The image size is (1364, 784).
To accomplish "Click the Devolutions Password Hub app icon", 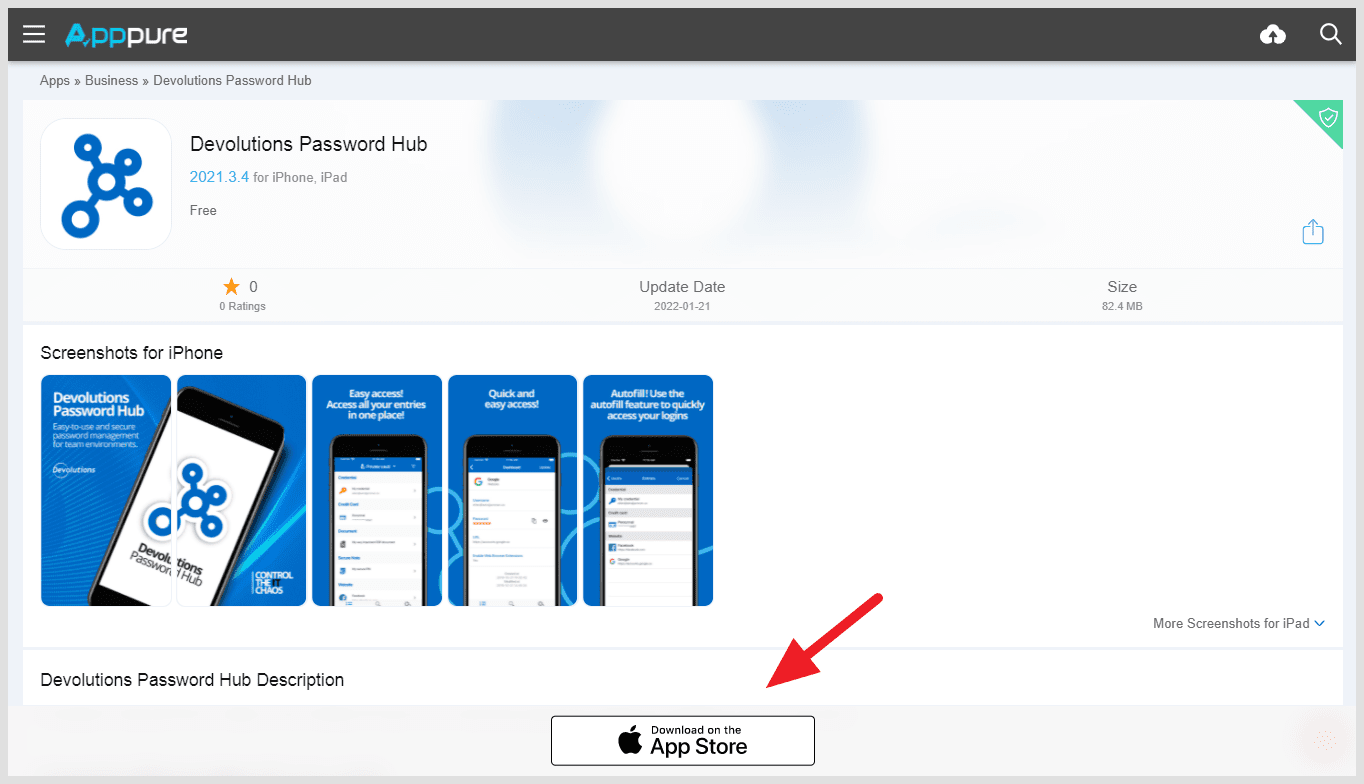I will pyautogui.click(x=106, y=184).
